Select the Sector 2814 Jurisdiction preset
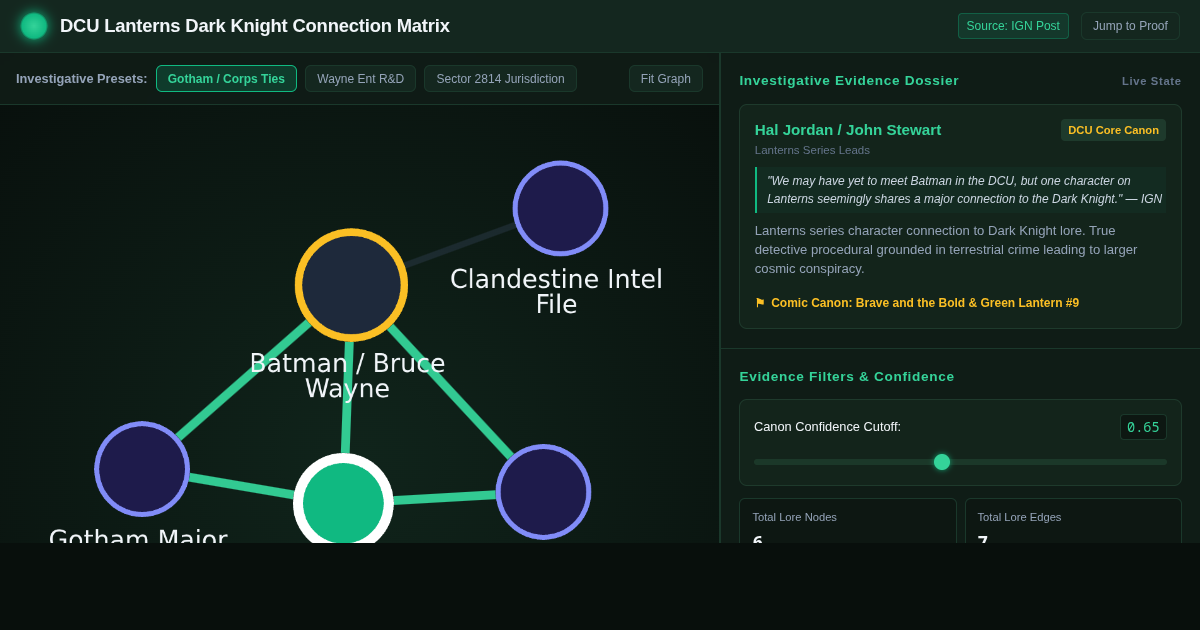The image size is (1200, 630). (500, 79)
